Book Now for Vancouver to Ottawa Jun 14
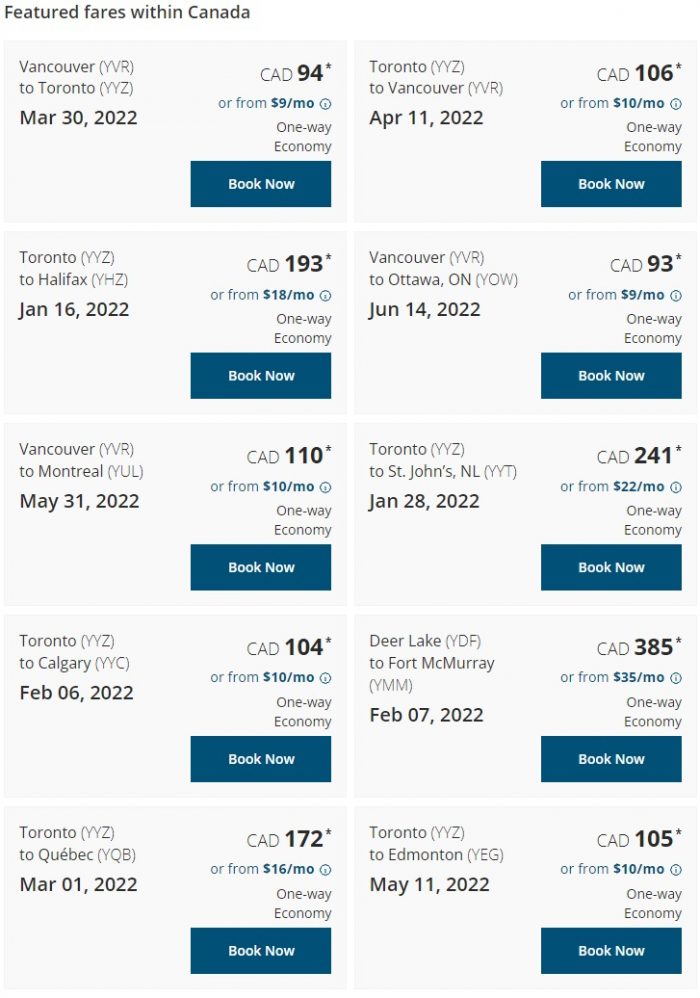 click(611, 376)
